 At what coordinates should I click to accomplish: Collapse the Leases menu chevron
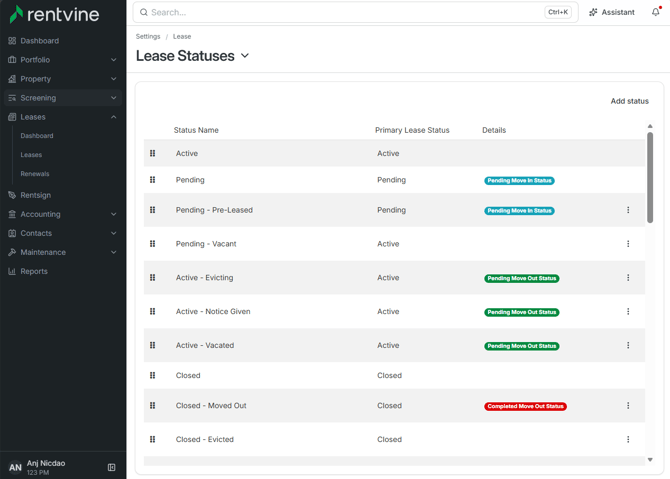coord(114,117)
